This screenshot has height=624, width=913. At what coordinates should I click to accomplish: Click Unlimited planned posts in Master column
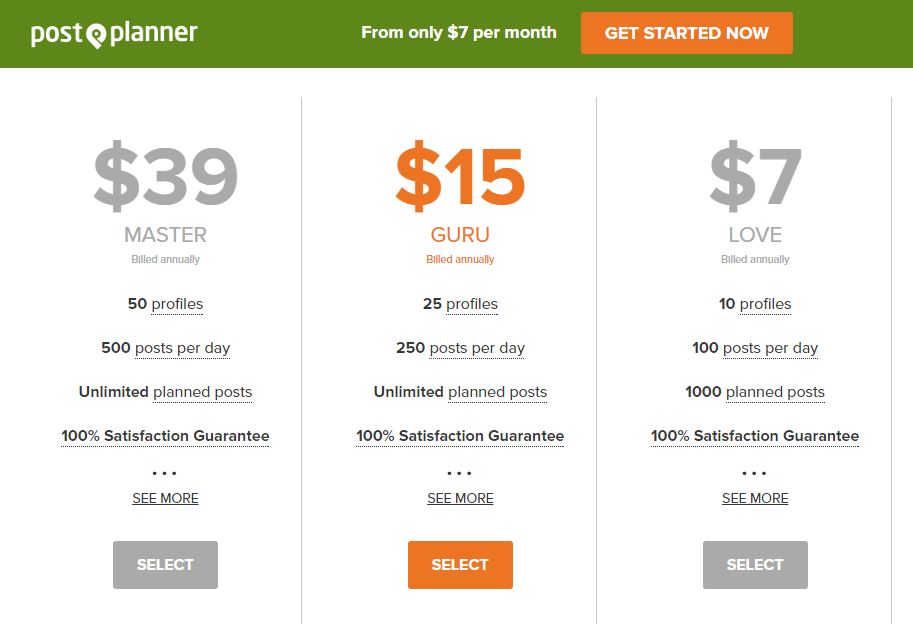(x=165, y=392)
